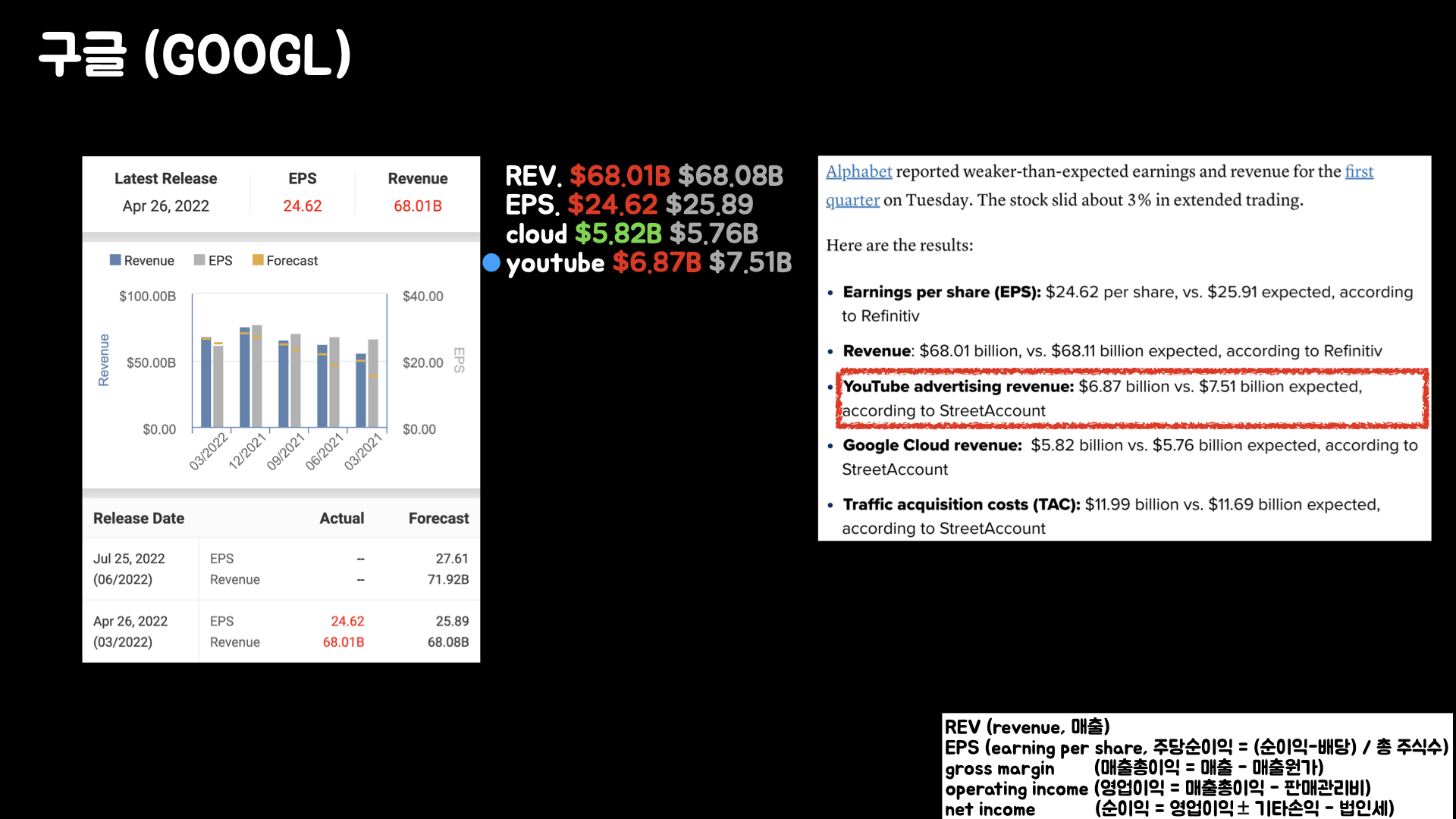Click the red 24.62 EPS value at top

[x=302, y=206]
